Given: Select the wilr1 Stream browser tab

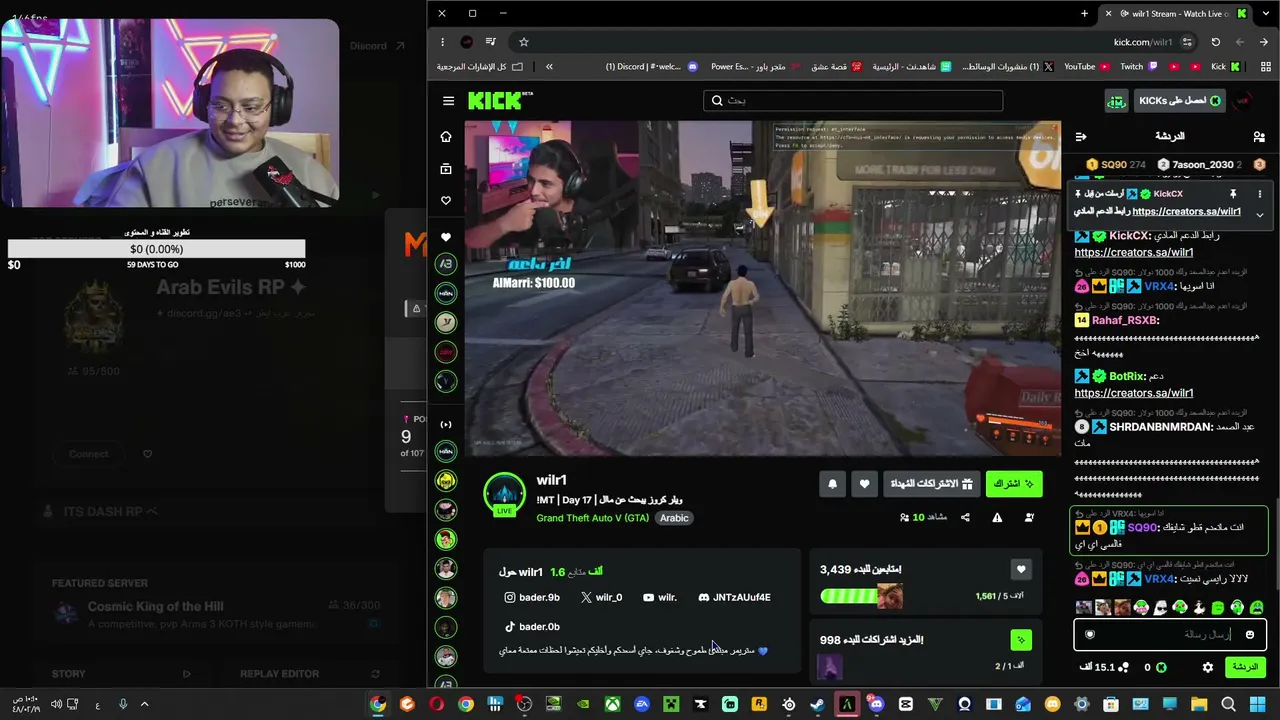Looking at the screenshot, I should (1175, 13).
